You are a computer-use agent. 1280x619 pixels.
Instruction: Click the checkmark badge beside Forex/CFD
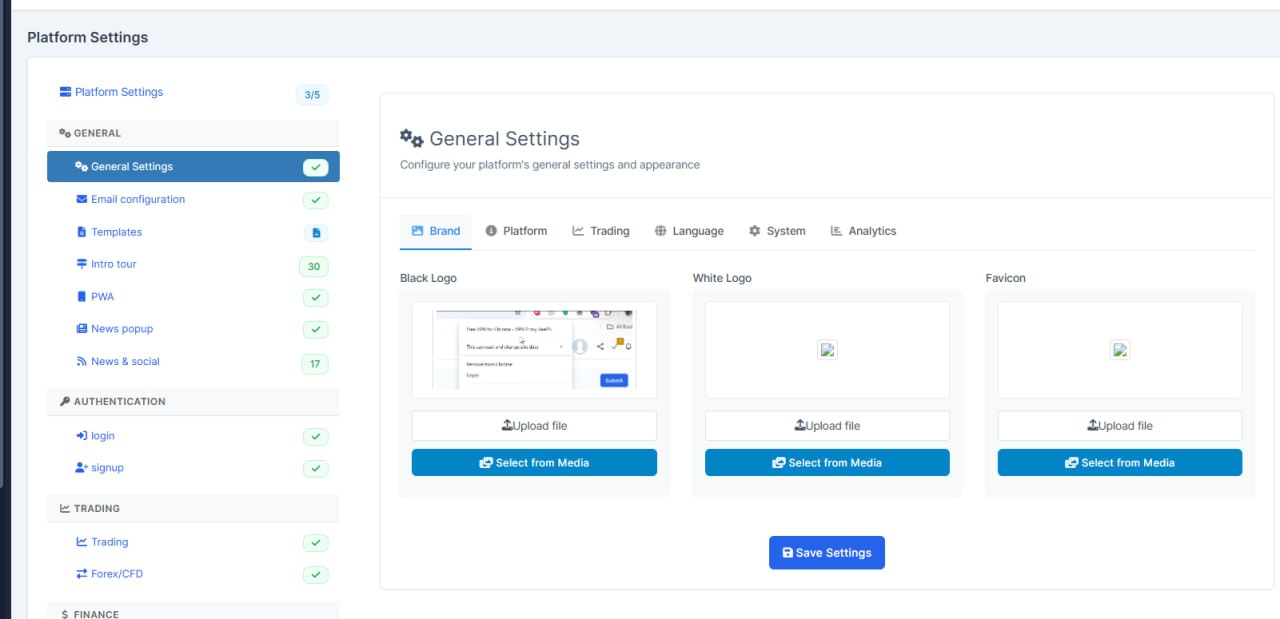(315, 575)
